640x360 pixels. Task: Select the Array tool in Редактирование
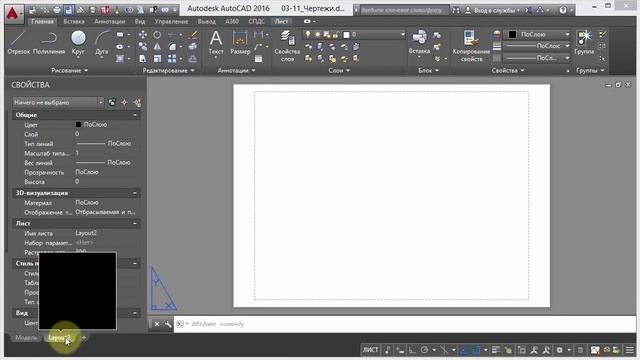tap(172, 59)
